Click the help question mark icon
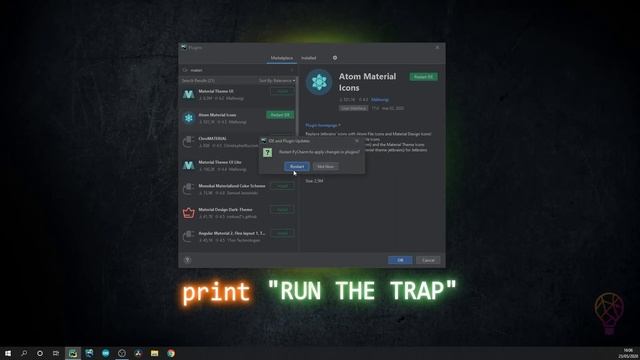The image size is (640, 360). pos(187,260)
